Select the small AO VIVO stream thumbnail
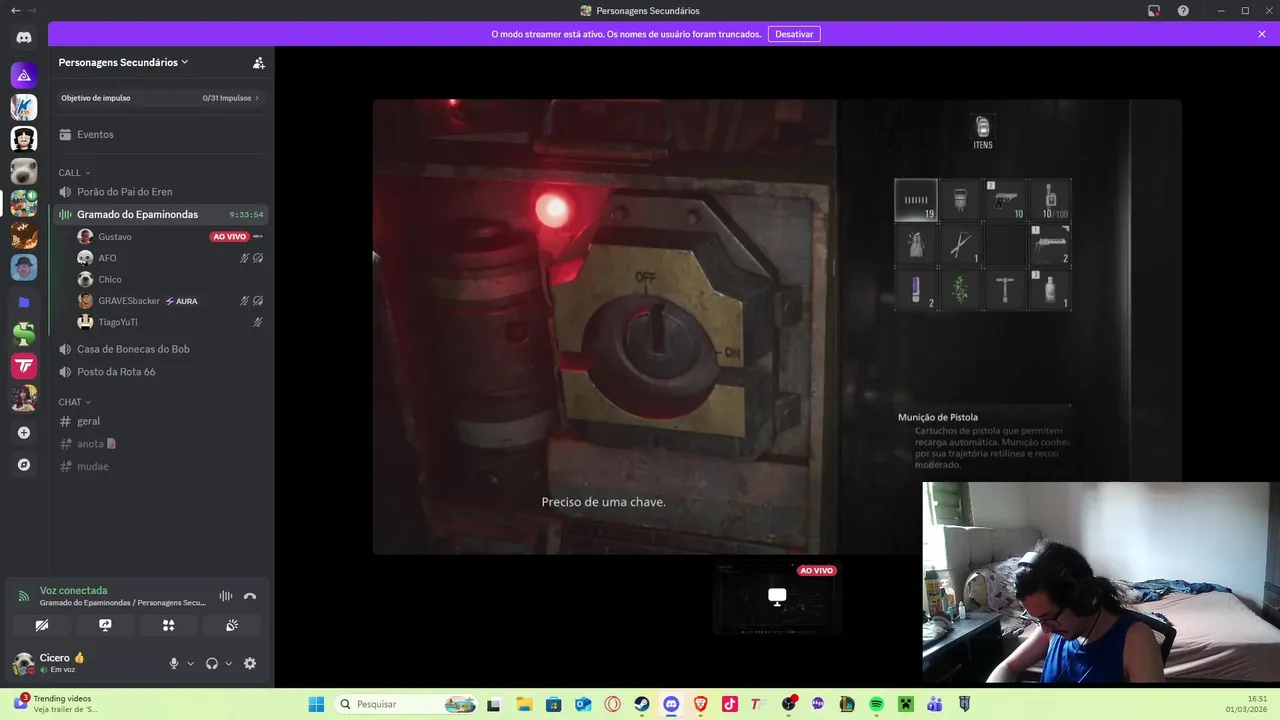The height and width of the screenshot is (720, 1280). (x=777, y=597)
